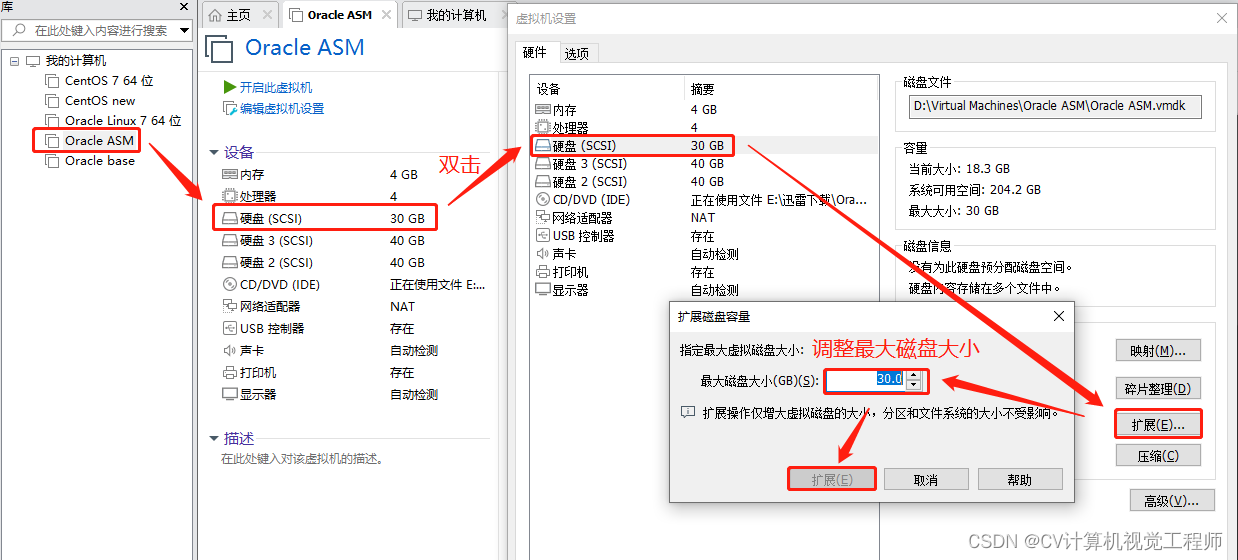Click the disk file path field

click(1056, 106)
